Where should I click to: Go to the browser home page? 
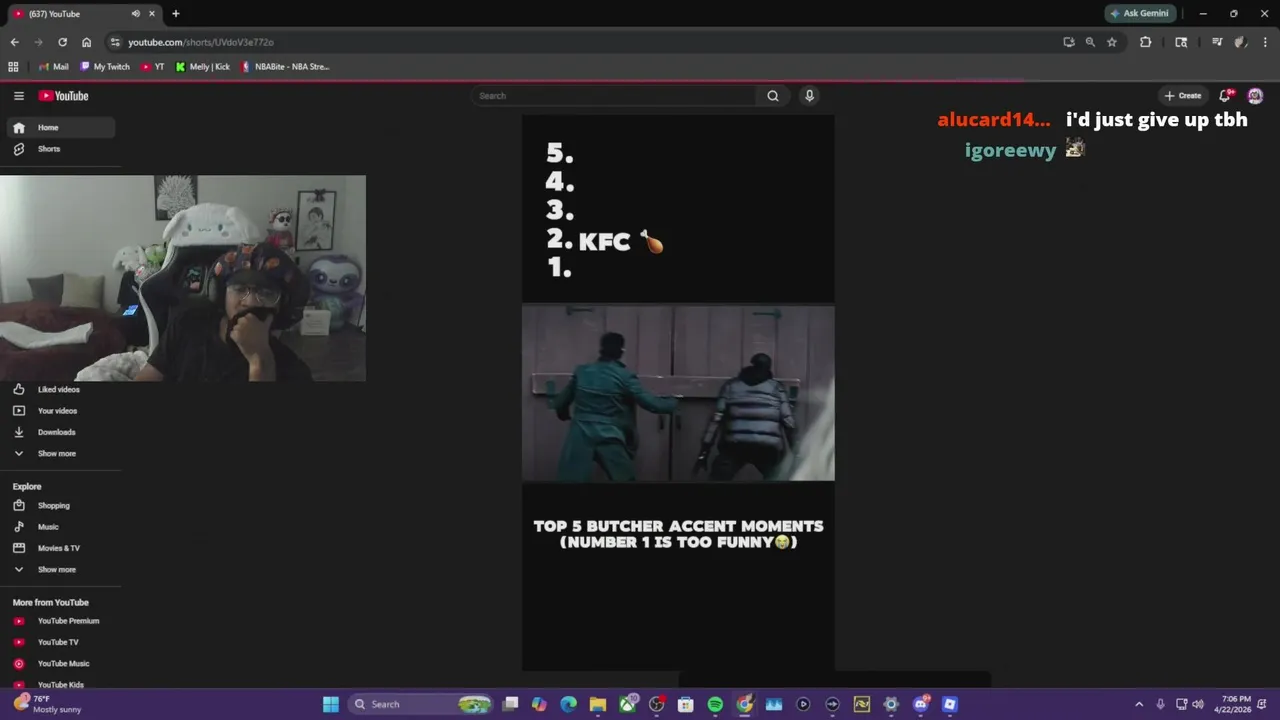pyautogui.click(x=87, y=42)
